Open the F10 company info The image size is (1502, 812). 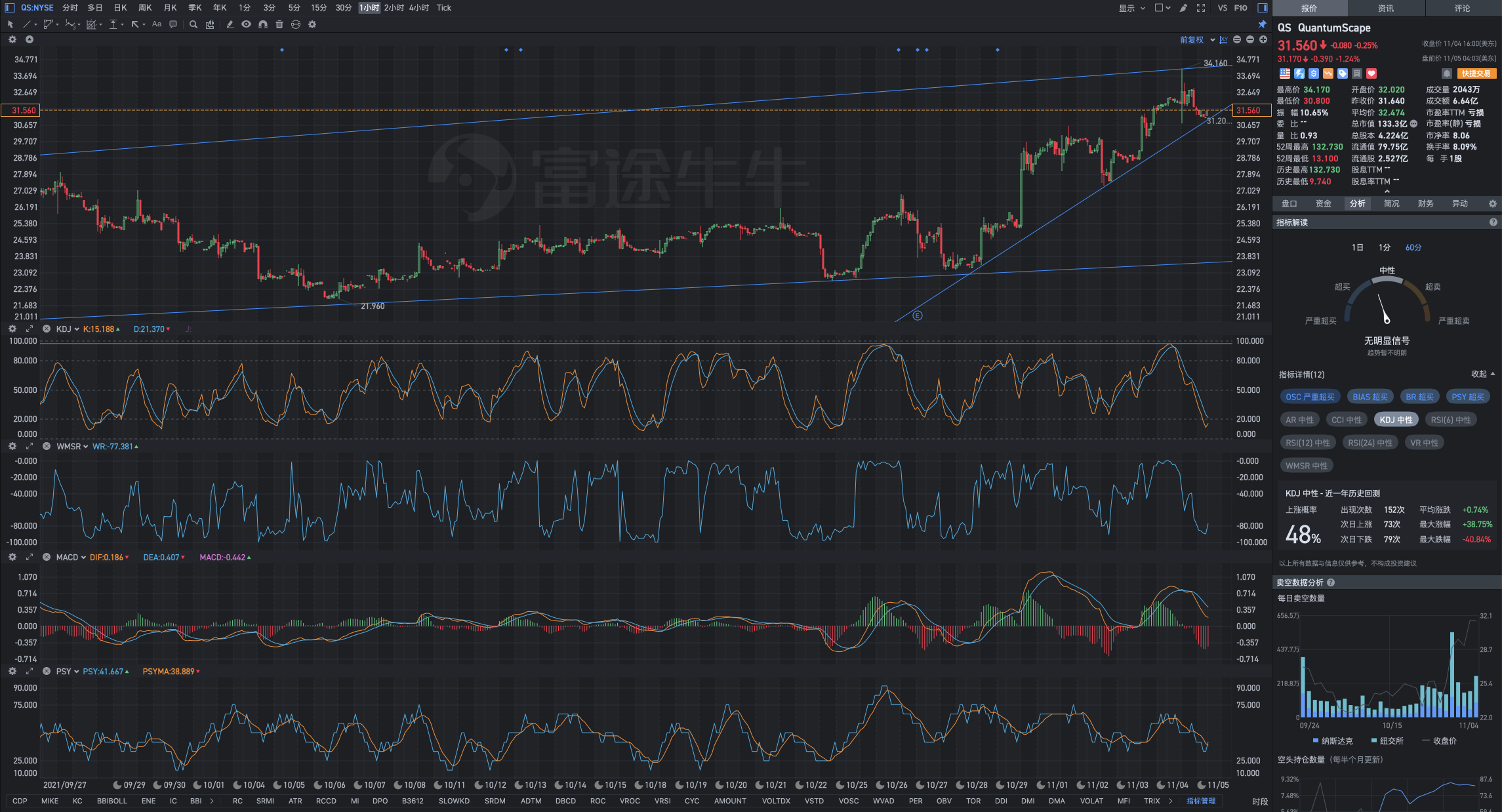pos(1241,8)
